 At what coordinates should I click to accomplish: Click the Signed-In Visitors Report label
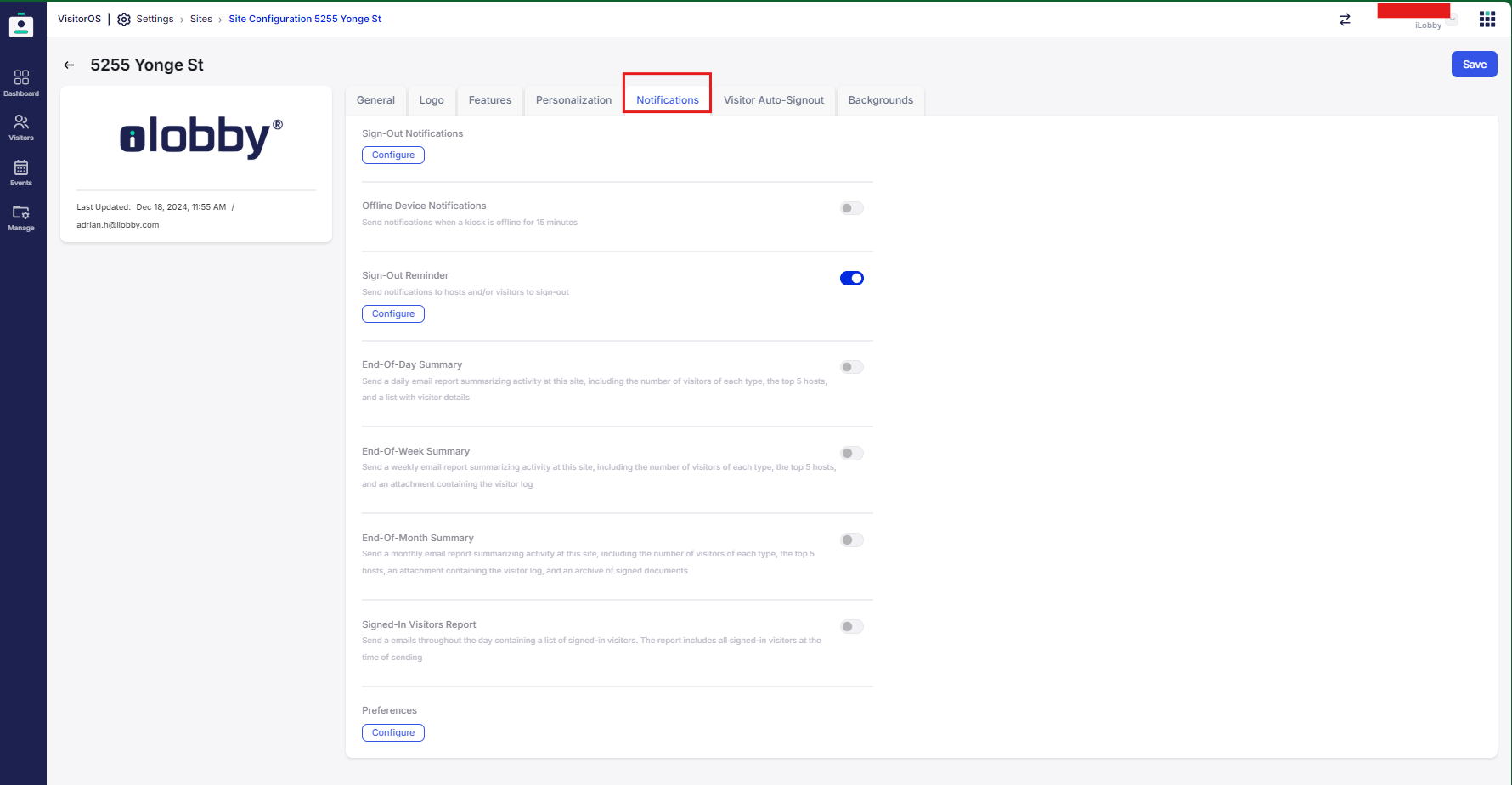419,624
